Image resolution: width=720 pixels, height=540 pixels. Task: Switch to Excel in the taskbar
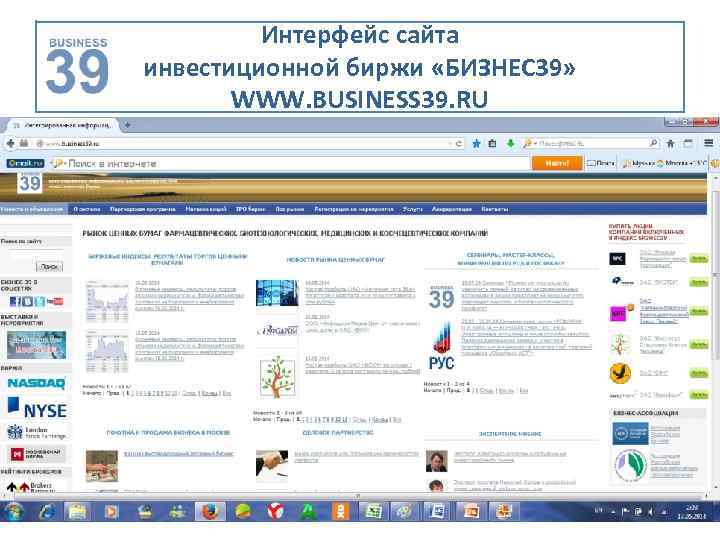373,512
